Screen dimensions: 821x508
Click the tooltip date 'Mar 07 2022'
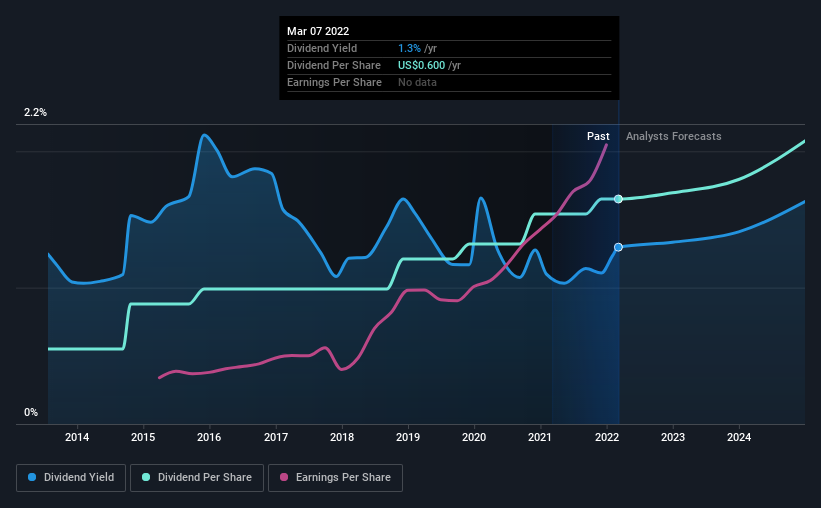click(318, 31)
